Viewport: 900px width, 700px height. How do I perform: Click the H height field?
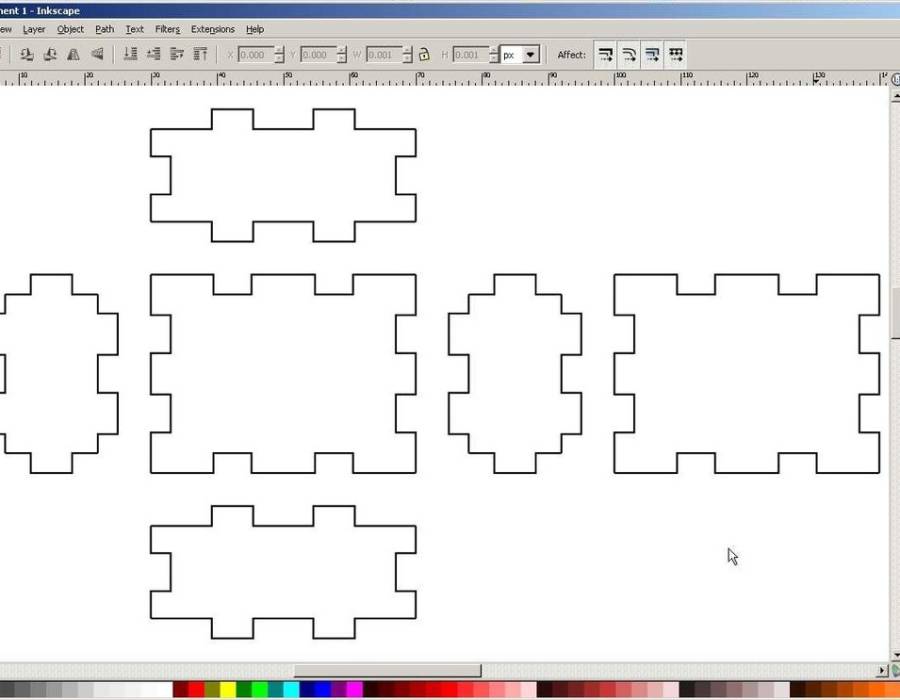point(471,55)
